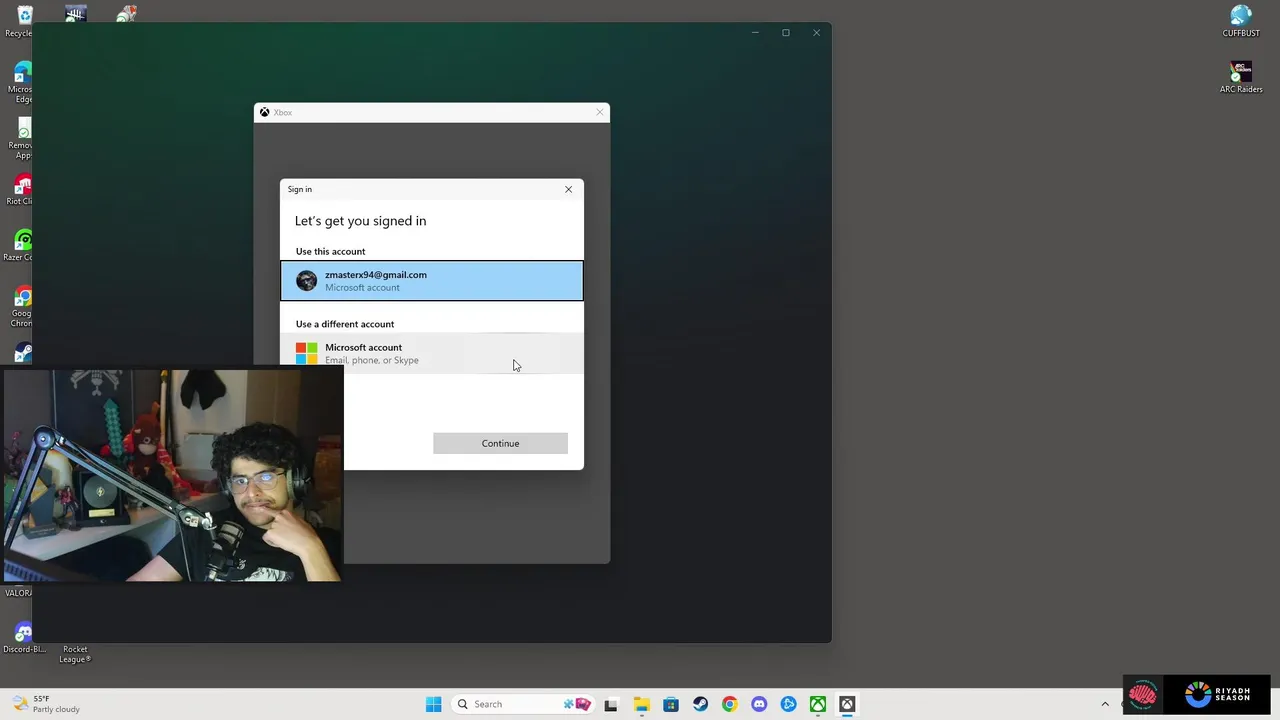
Task: Open Task View from taskbar
Action: 611,704
